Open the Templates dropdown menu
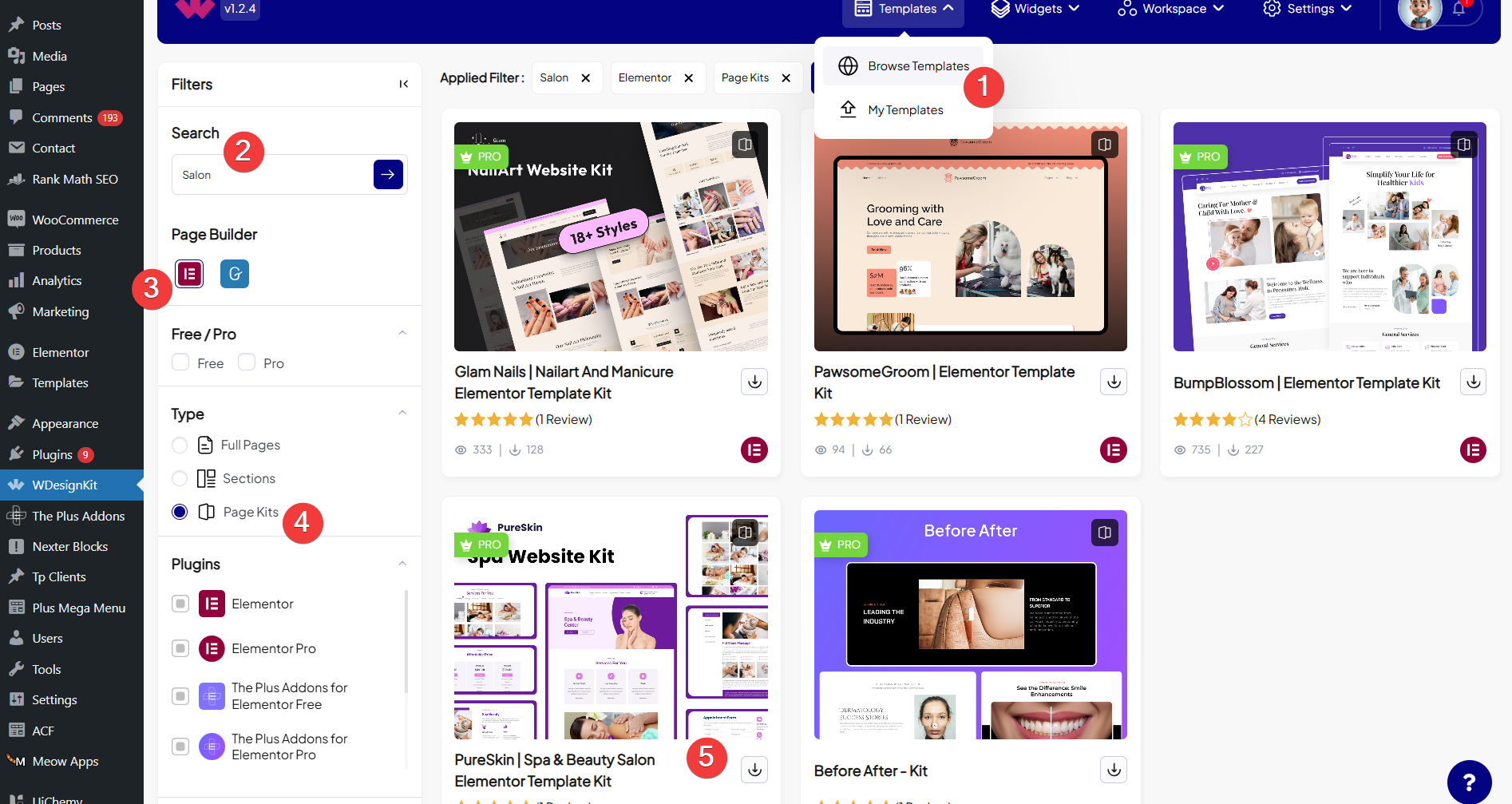 [x=904, y=10]
